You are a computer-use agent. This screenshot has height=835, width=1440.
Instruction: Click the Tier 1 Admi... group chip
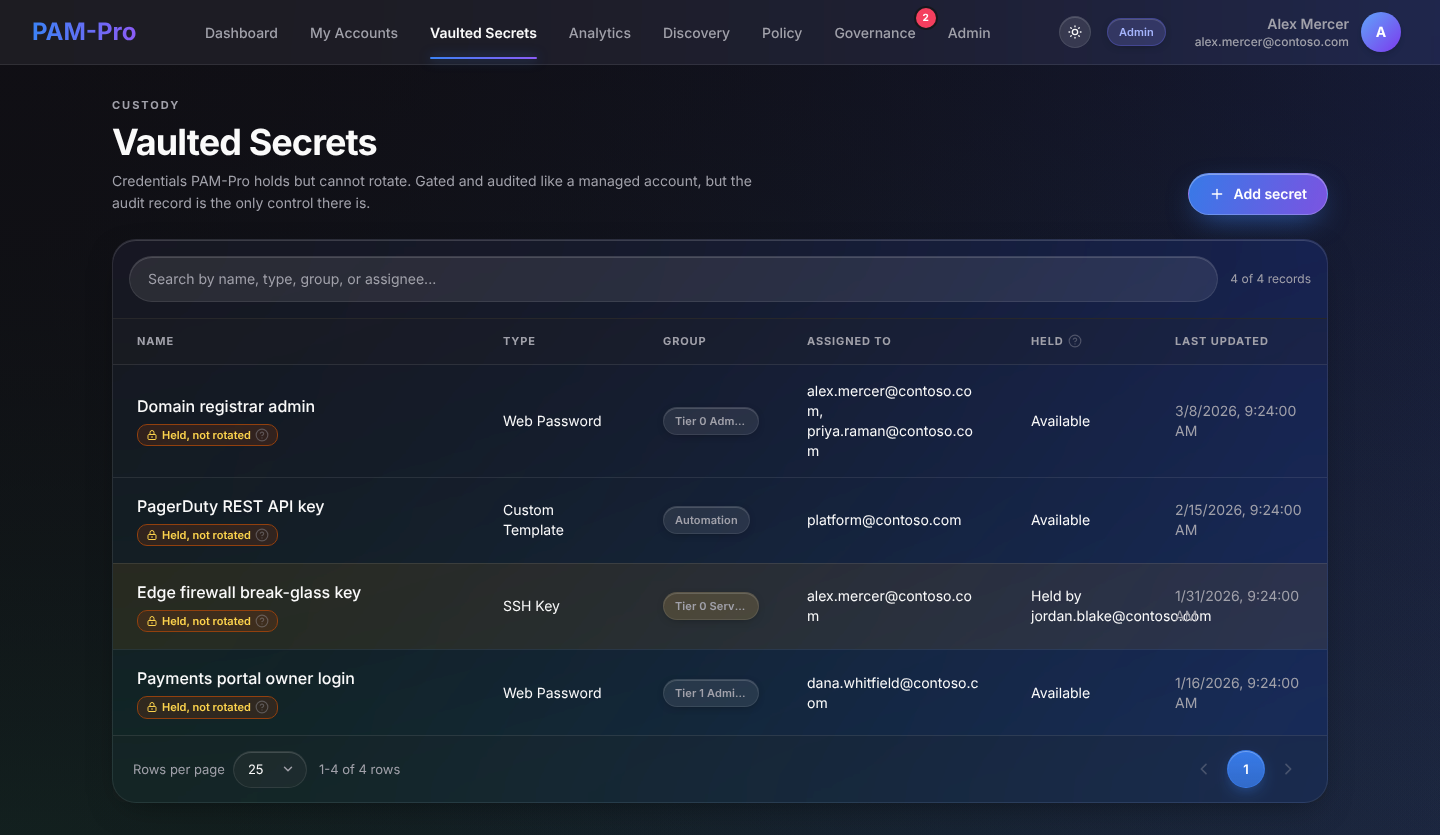(x=710, y=693)
